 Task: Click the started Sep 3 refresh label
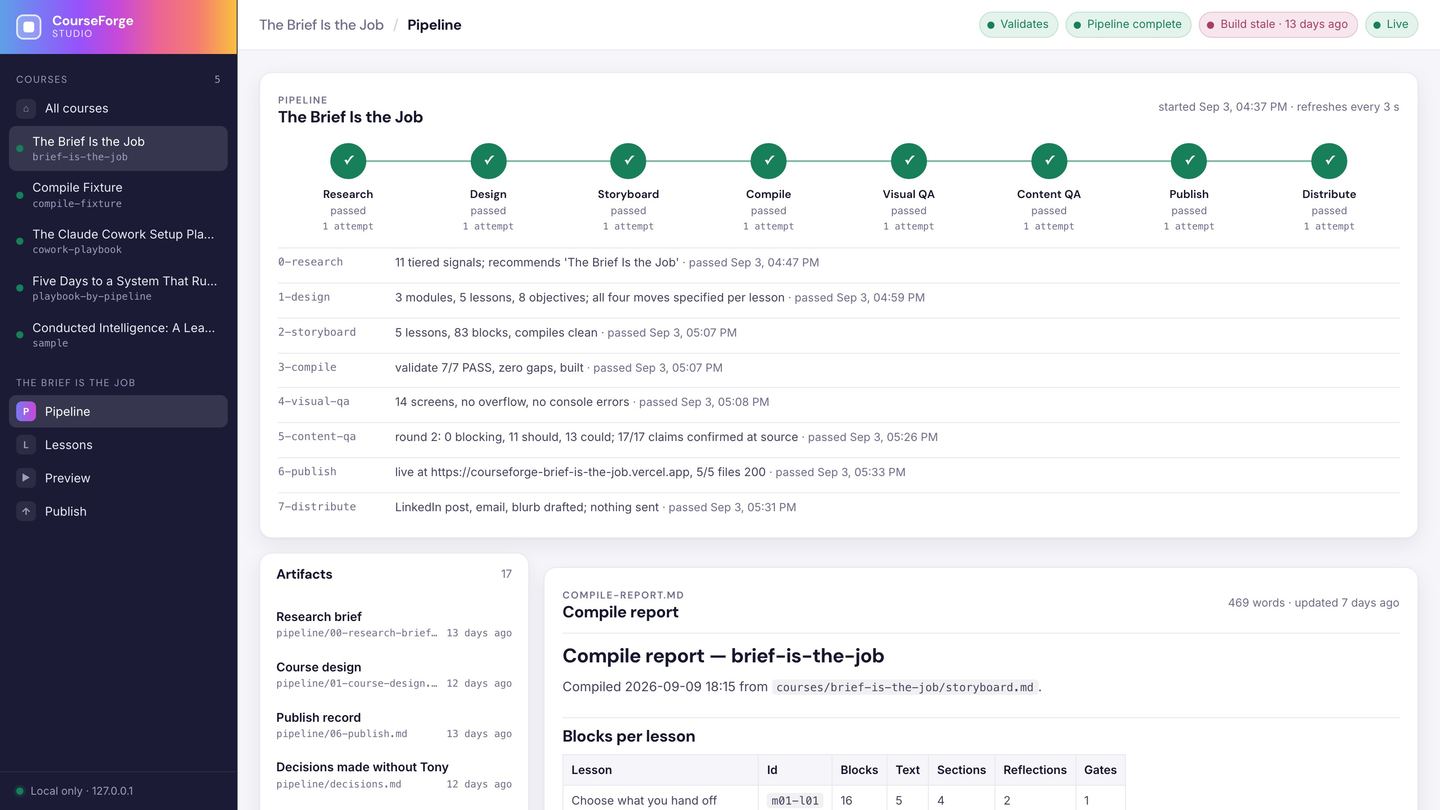tap(1279, 107)
